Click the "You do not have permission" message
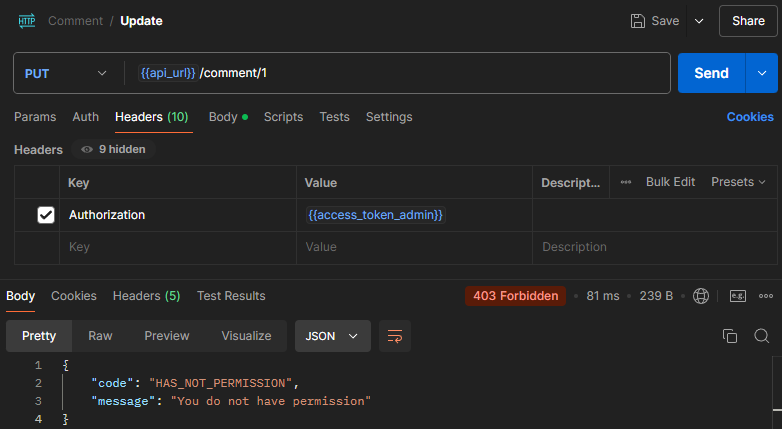This screenshot has width=782, height=429. tap(271, 401)
